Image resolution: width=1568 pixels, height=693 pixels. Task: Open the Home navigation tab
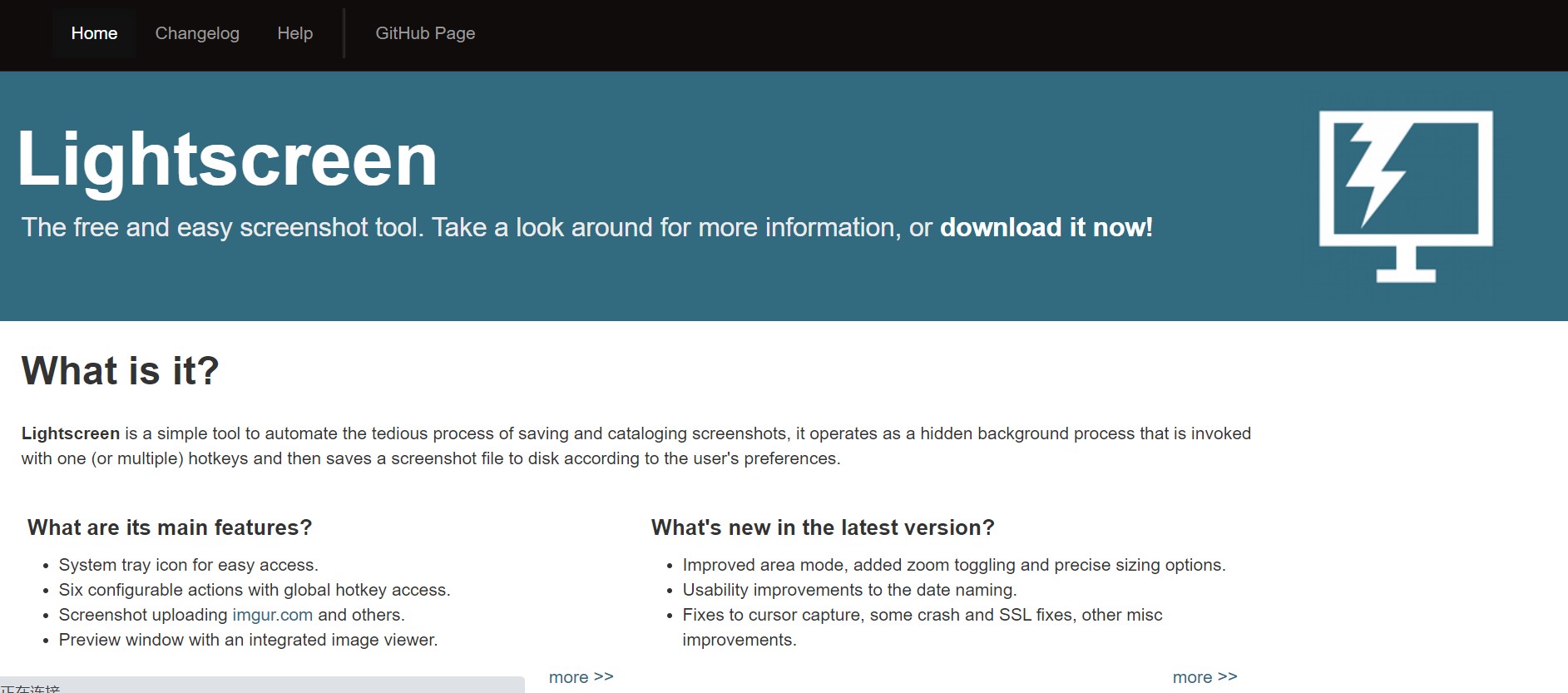tap(94, 33)
